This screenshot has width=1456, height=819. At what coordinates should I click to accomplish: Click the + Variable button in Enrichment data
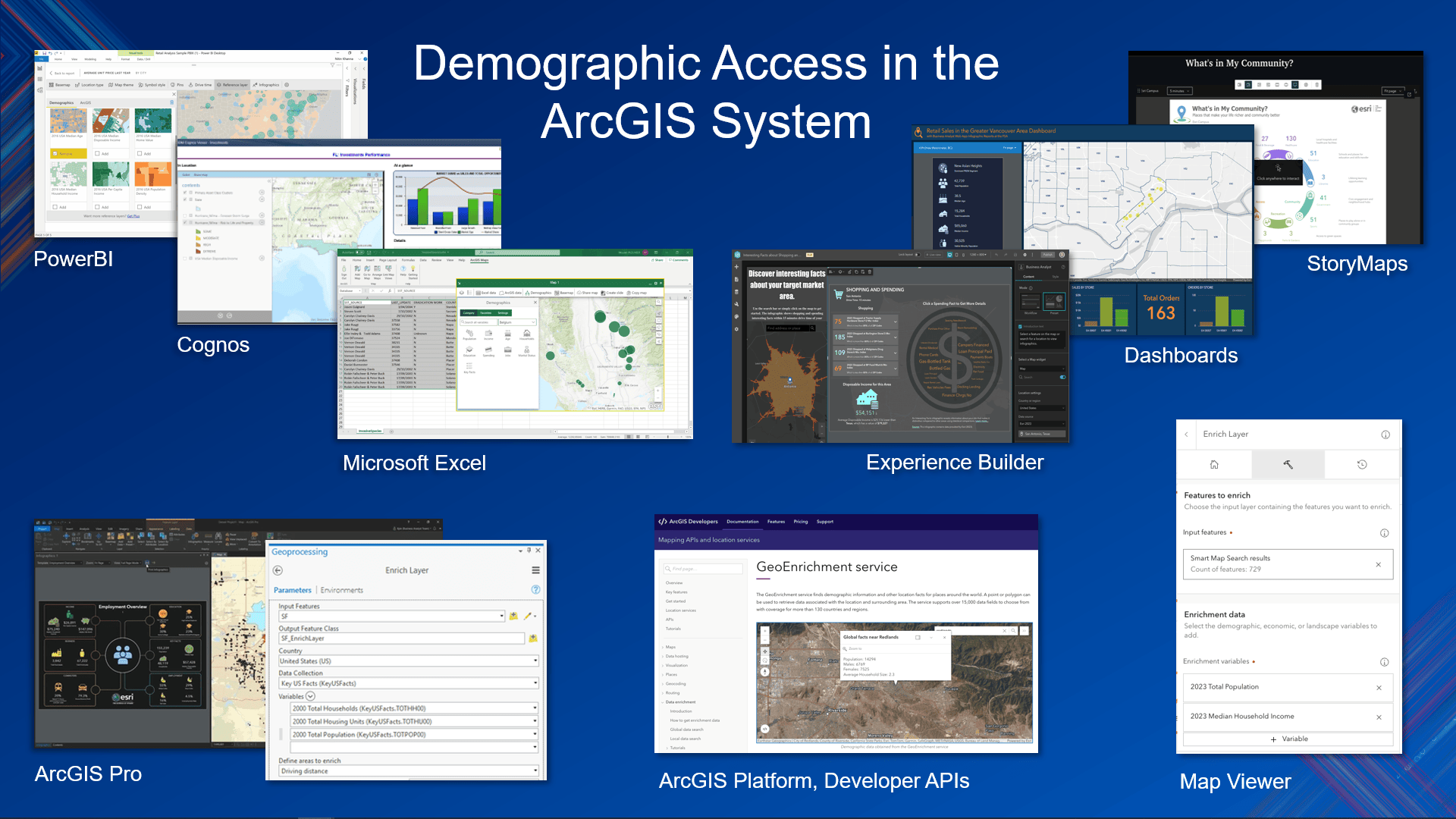(1288, 739)
